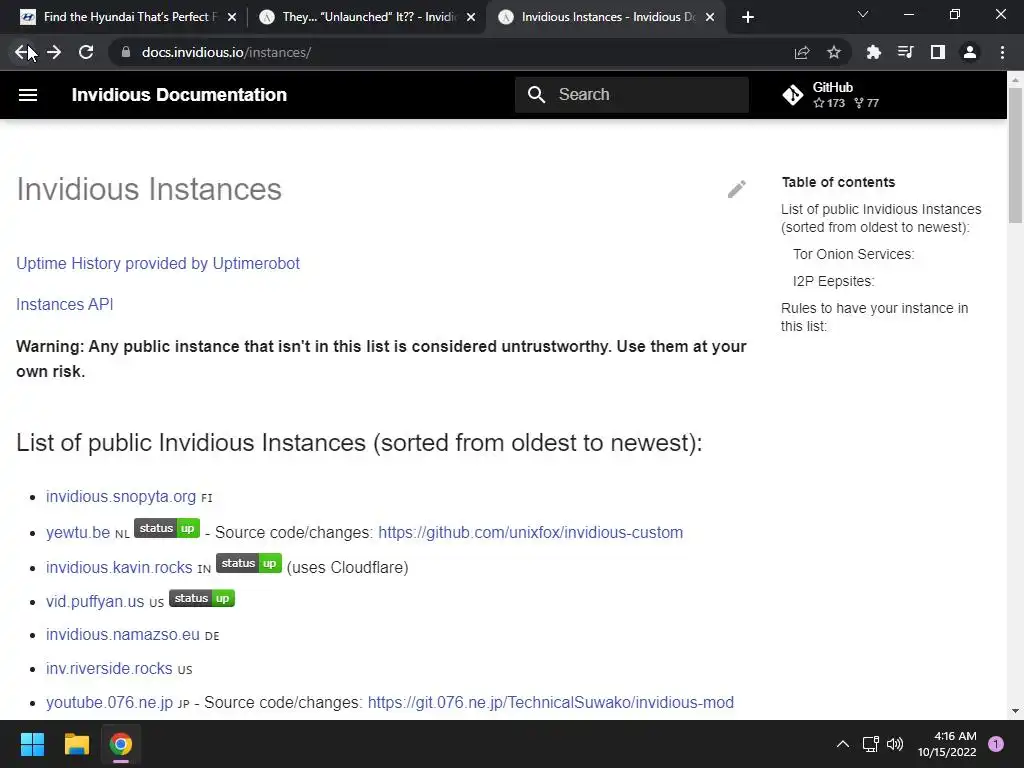Open media controls icon in toolbar

point(905,52)
